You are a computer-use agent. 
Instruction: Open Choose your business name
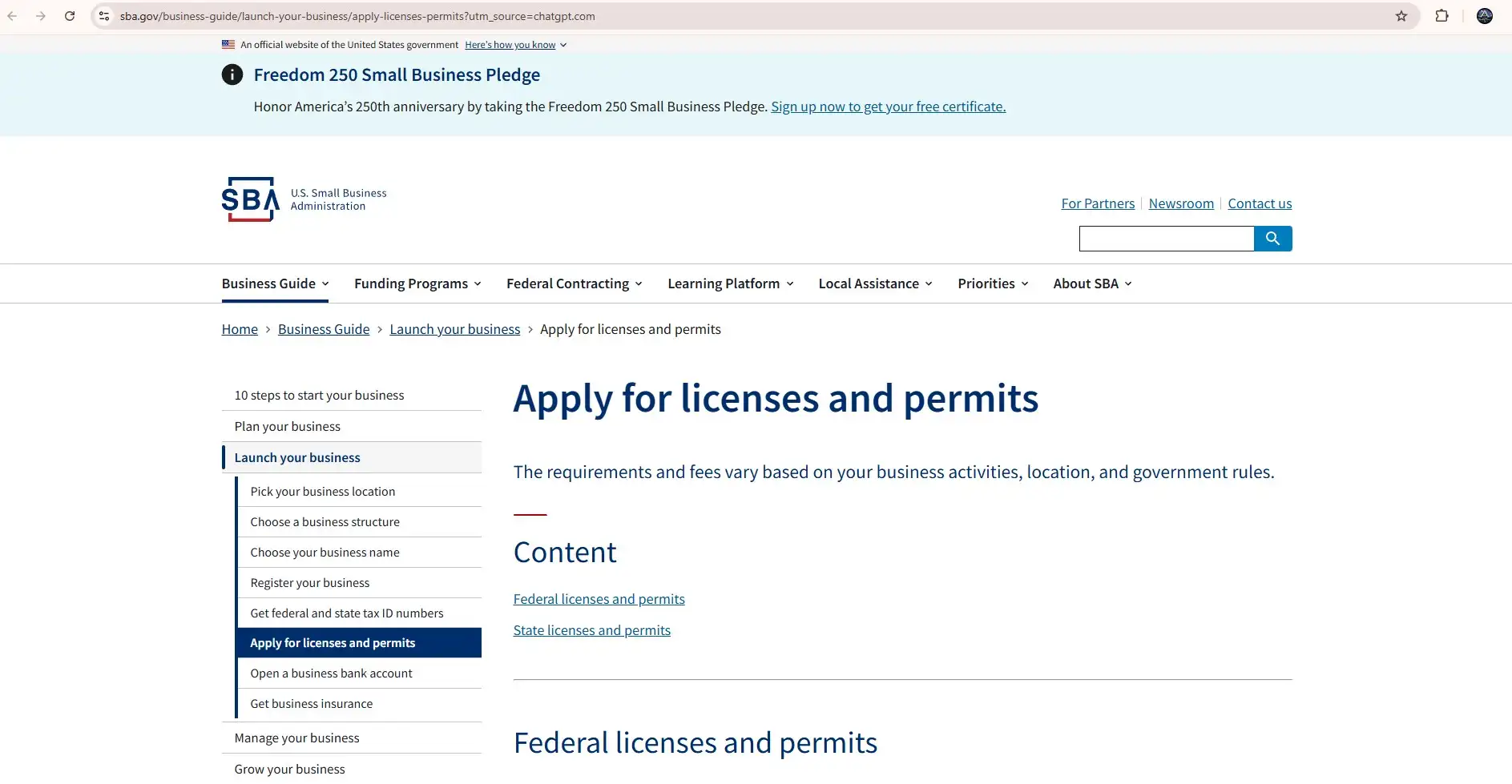(x=360, y=553)
